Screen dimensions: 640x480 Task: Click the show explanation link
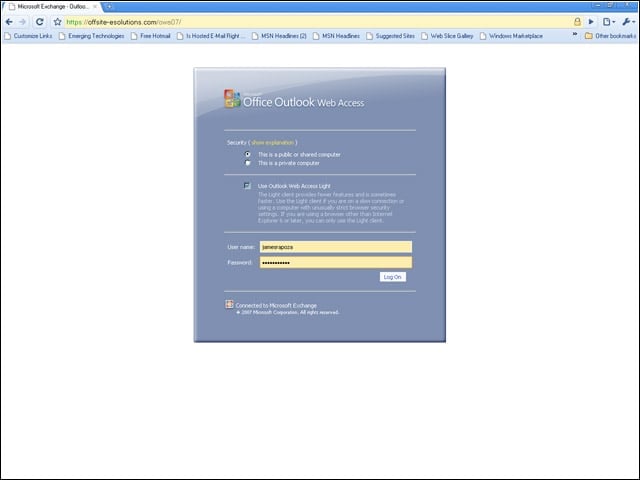272,142
